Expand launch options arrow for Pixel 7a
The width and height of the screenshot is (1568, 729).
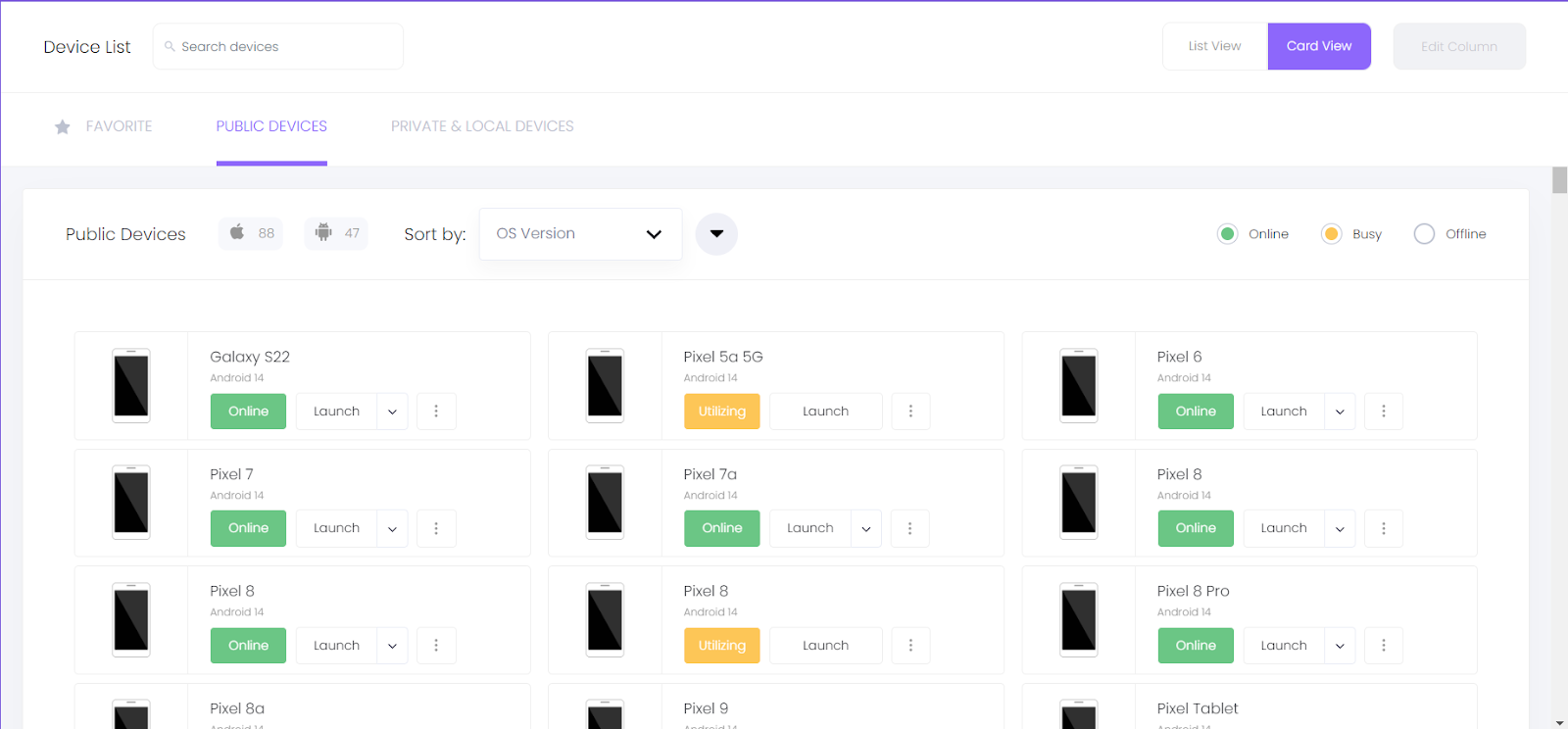[x=866, y=528]
